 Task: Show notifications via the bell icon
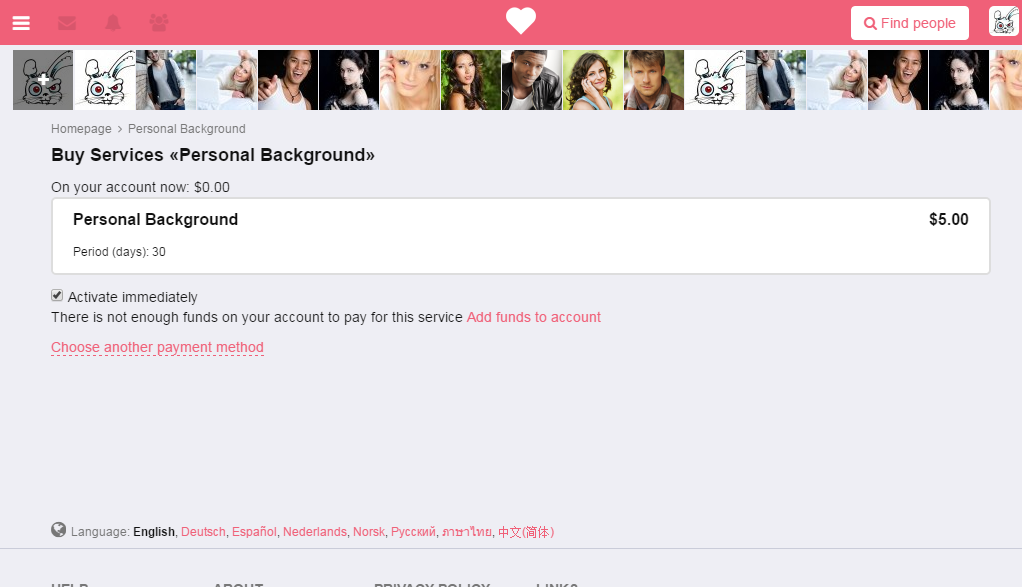[x=113, y=23]
